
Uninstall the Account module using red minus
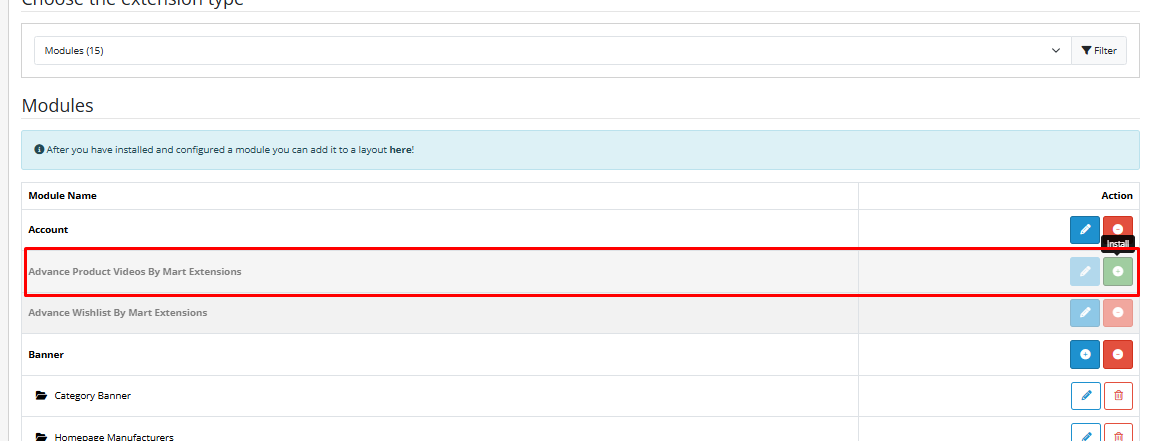tap(1118, 230)
